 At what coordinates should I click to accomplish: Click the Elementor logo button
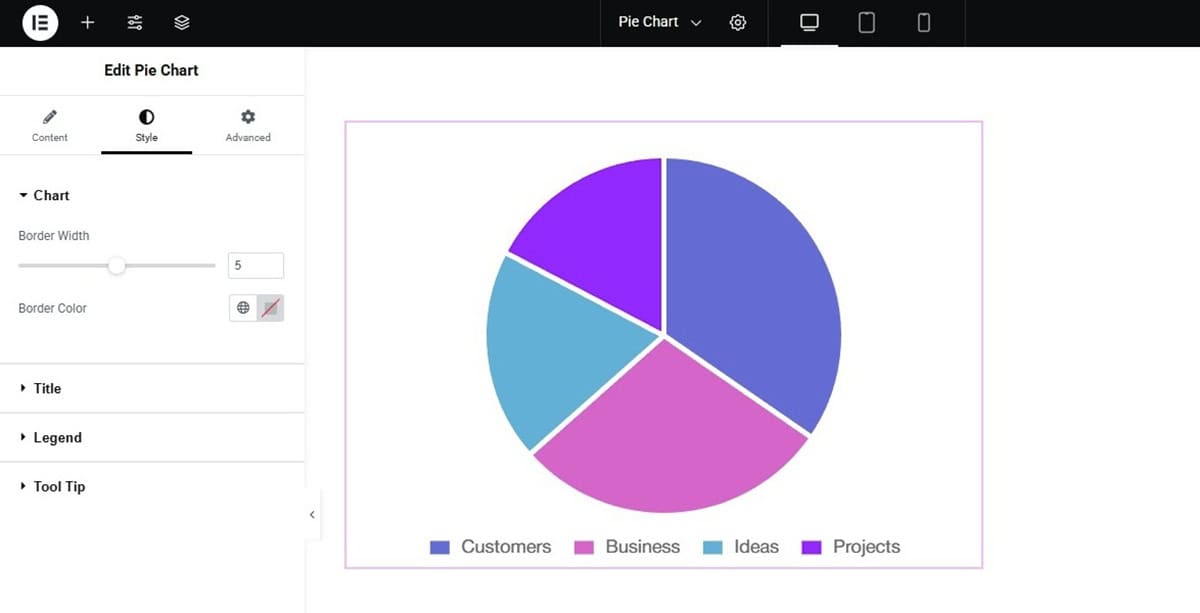(x=40, y=22)
